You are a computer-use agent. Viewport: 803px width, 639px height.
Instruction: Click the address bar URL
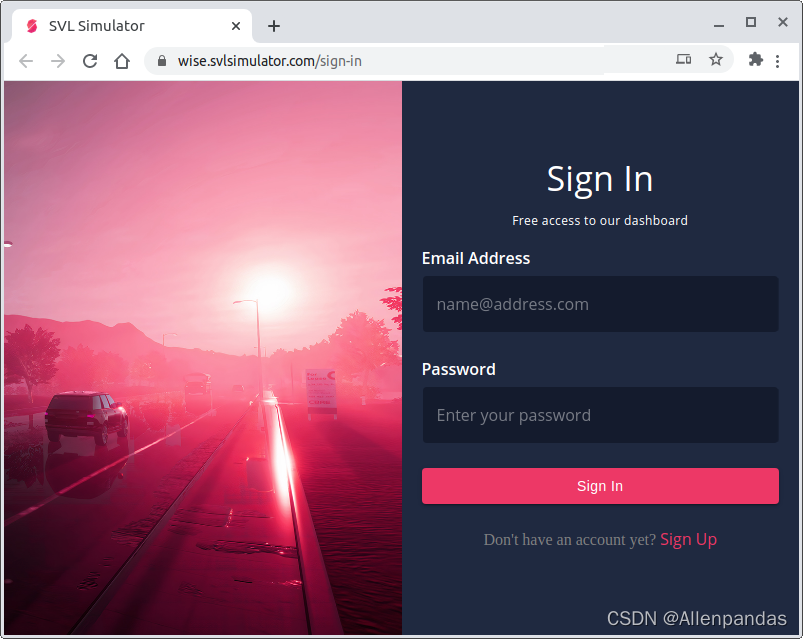[269, 61]
